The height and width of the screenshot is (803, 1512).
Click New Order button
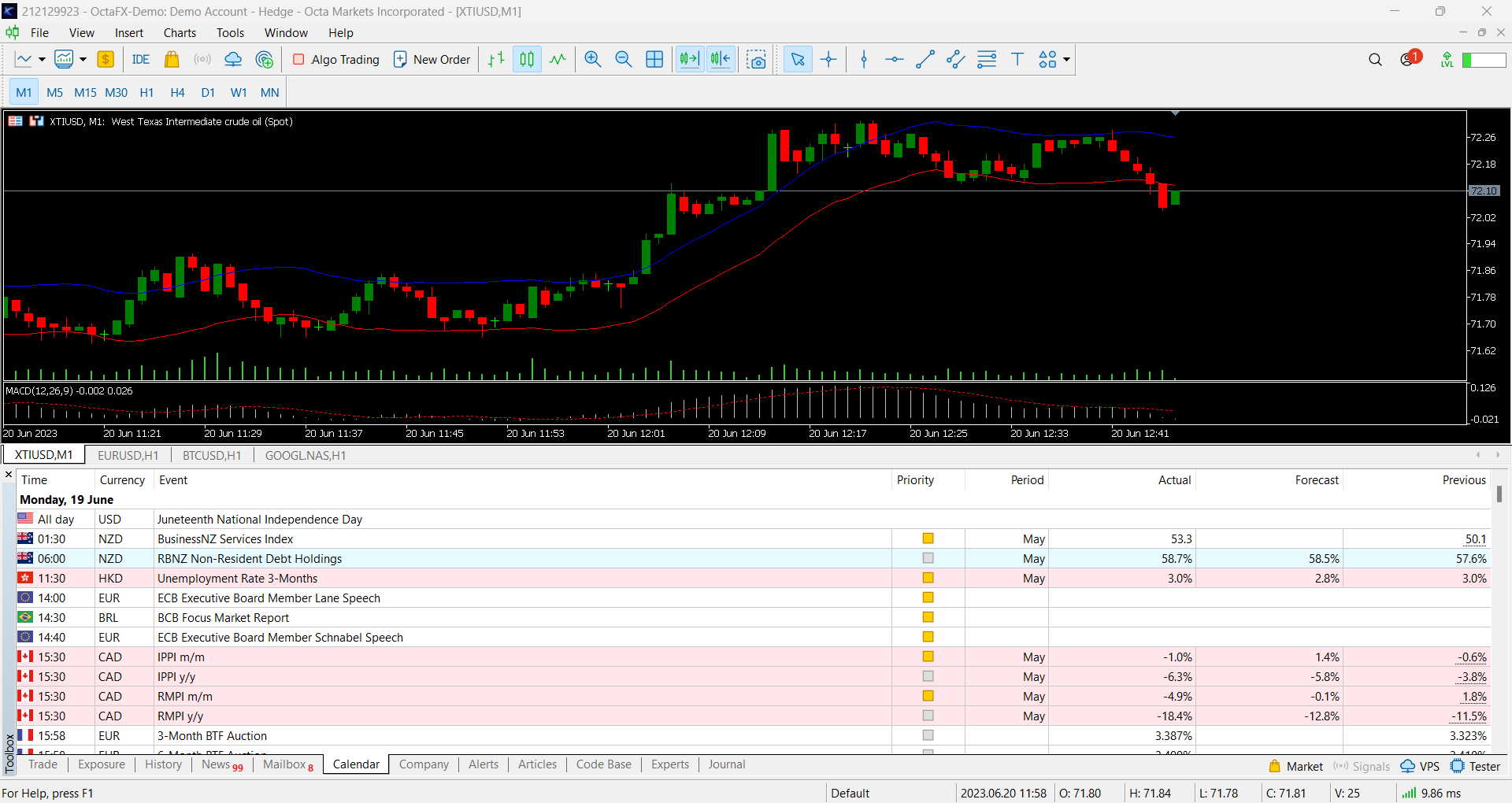pyautogui.click(x=432, y=59)
